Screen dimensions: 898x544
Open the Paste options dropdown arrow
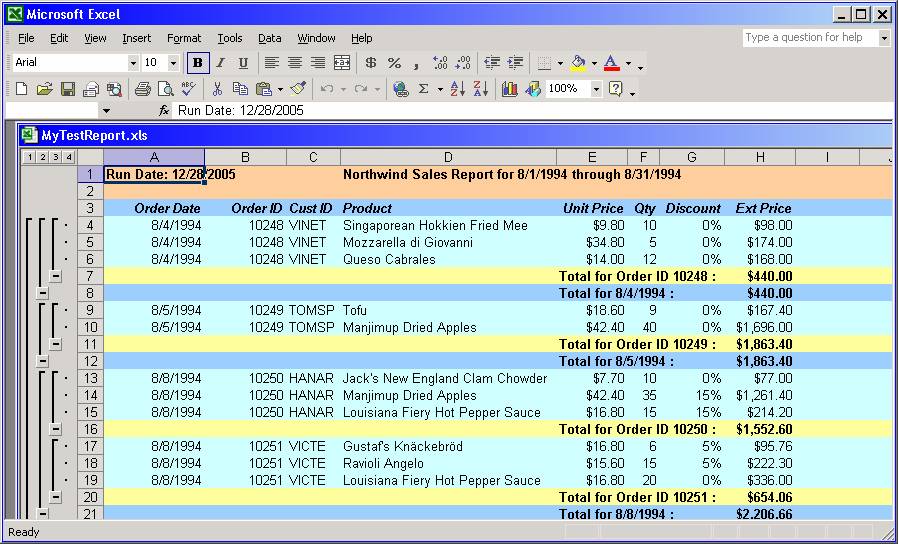tap(280, 89)
